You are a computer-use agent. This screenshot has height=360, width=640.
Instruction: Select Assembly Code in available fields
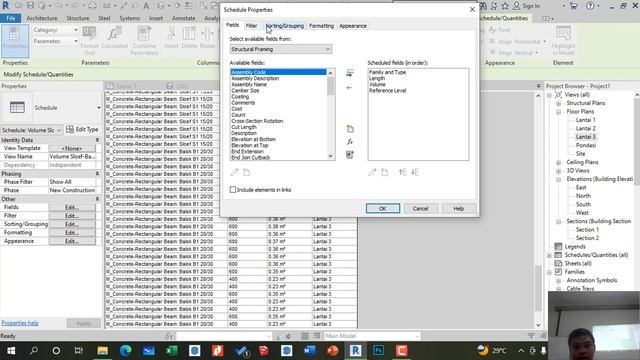278,72
